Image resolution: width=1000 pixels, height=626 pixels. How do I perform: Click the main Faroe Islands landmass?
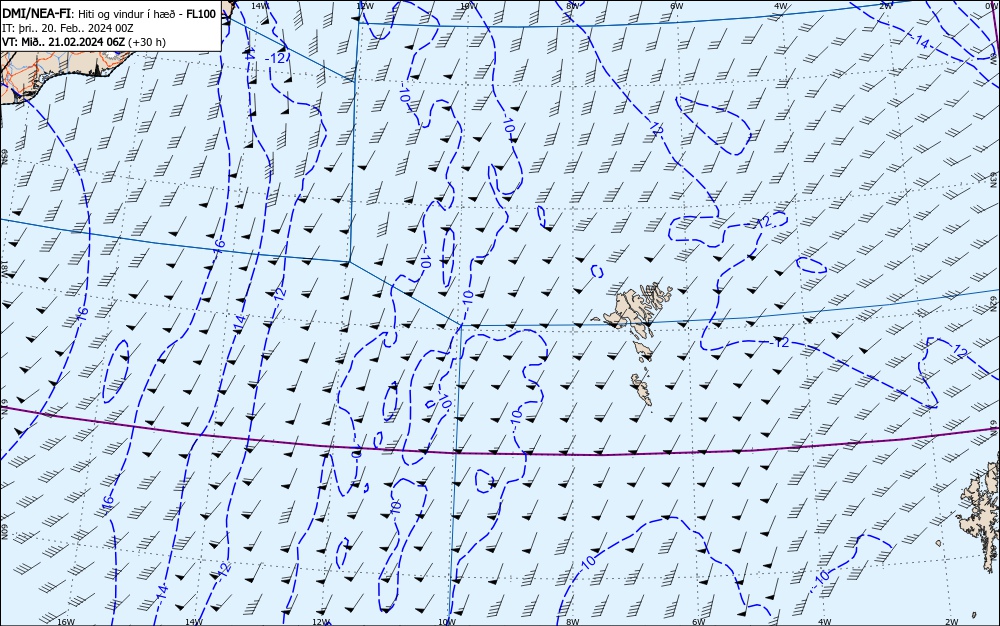coord(639,309)
